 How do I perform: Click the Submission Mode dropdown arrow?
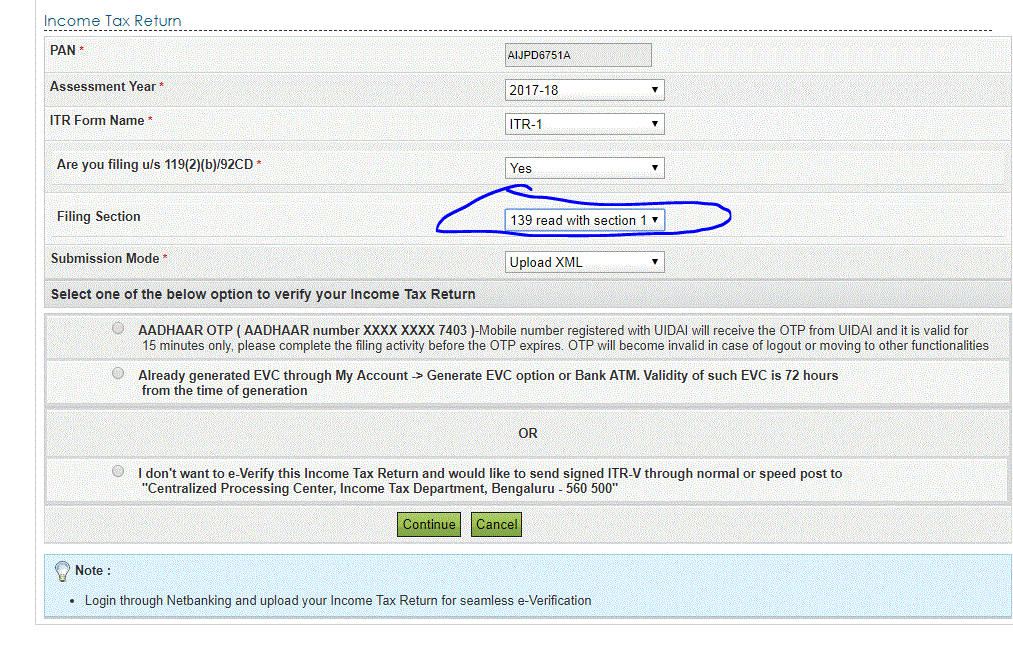(656, 261)
